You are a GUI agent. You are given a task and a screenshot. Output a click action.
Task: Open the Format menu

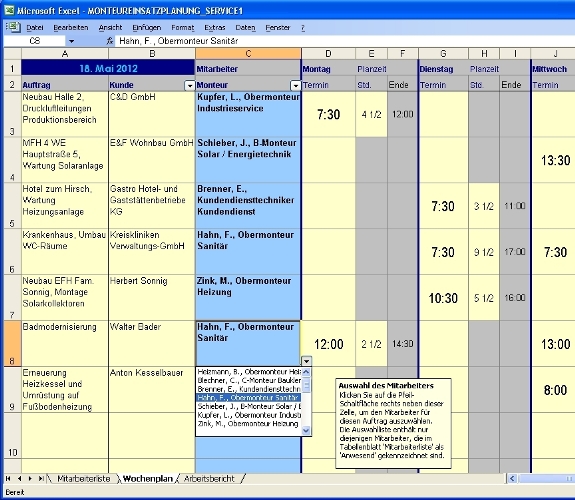tap(182, 28)
